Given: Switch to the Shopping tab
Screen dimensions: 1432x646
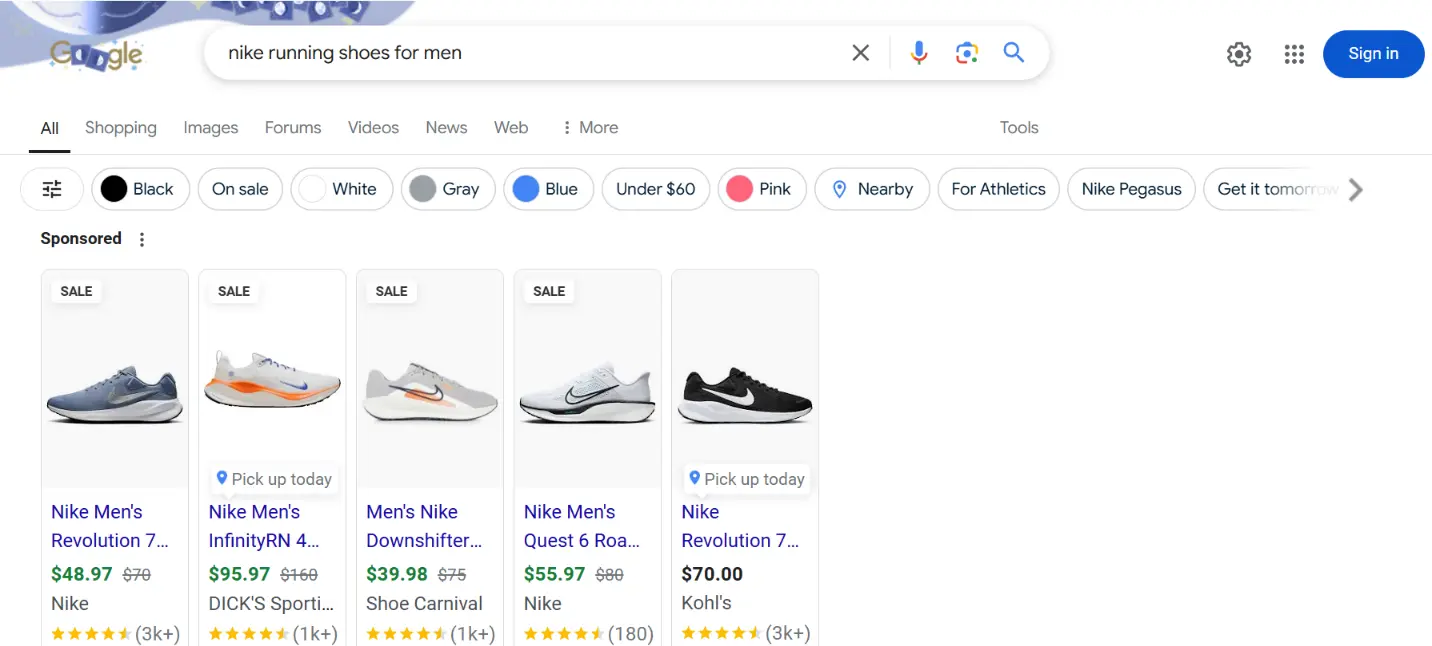Looking at the screenshot, I should [121, 128].
